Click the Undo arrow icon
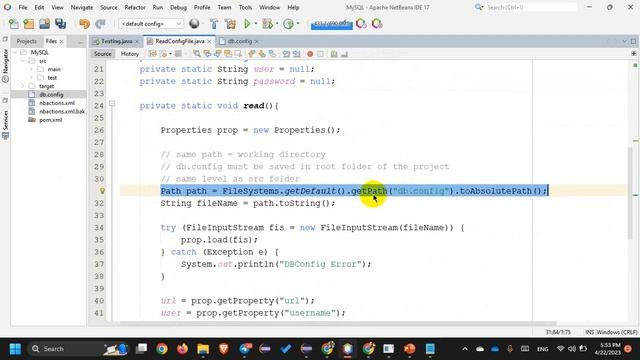This screenshot has width=640, height=360. (84, 24)
